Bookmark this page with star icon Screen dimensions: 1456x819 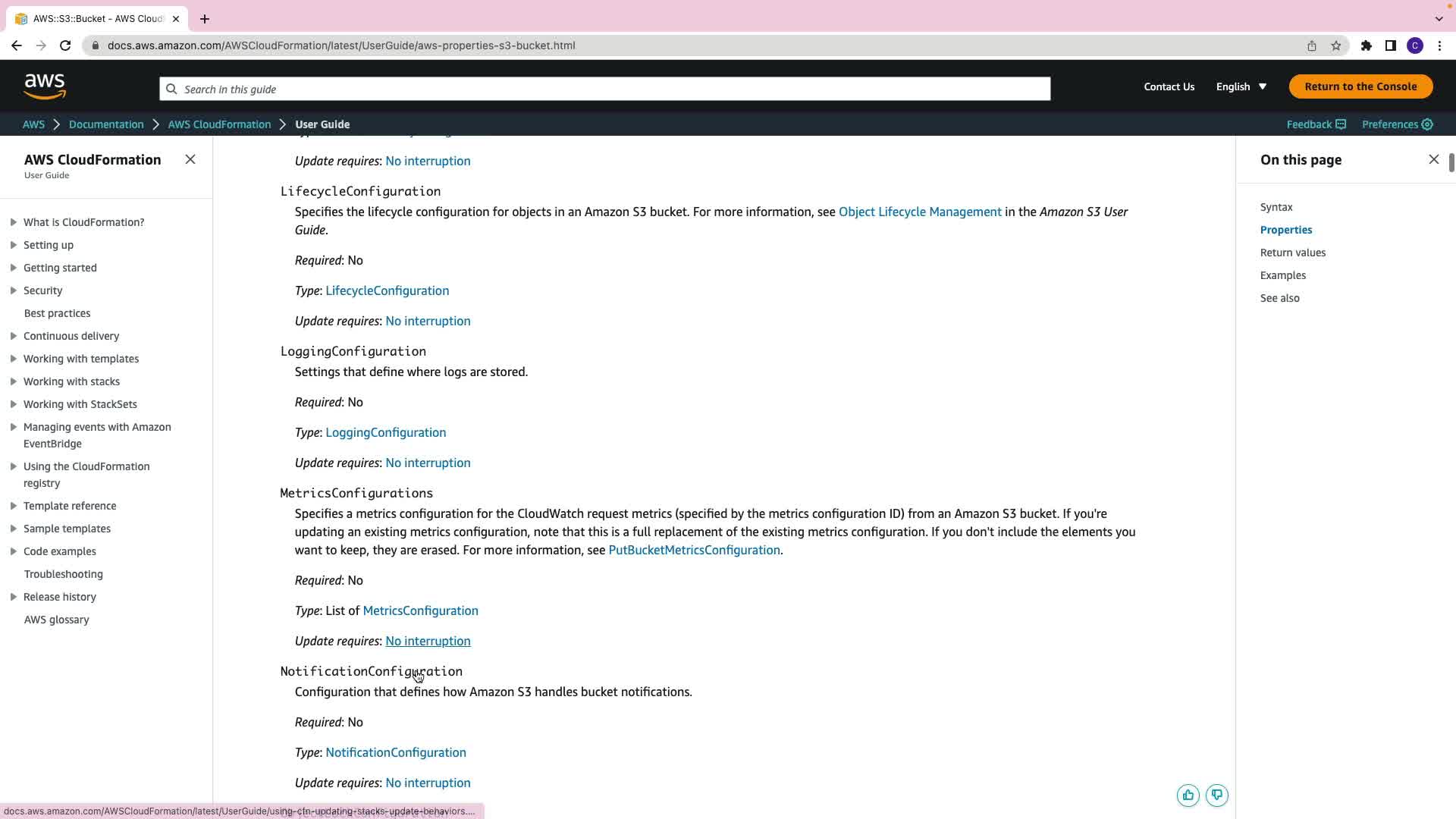(x=1336, y=45)
